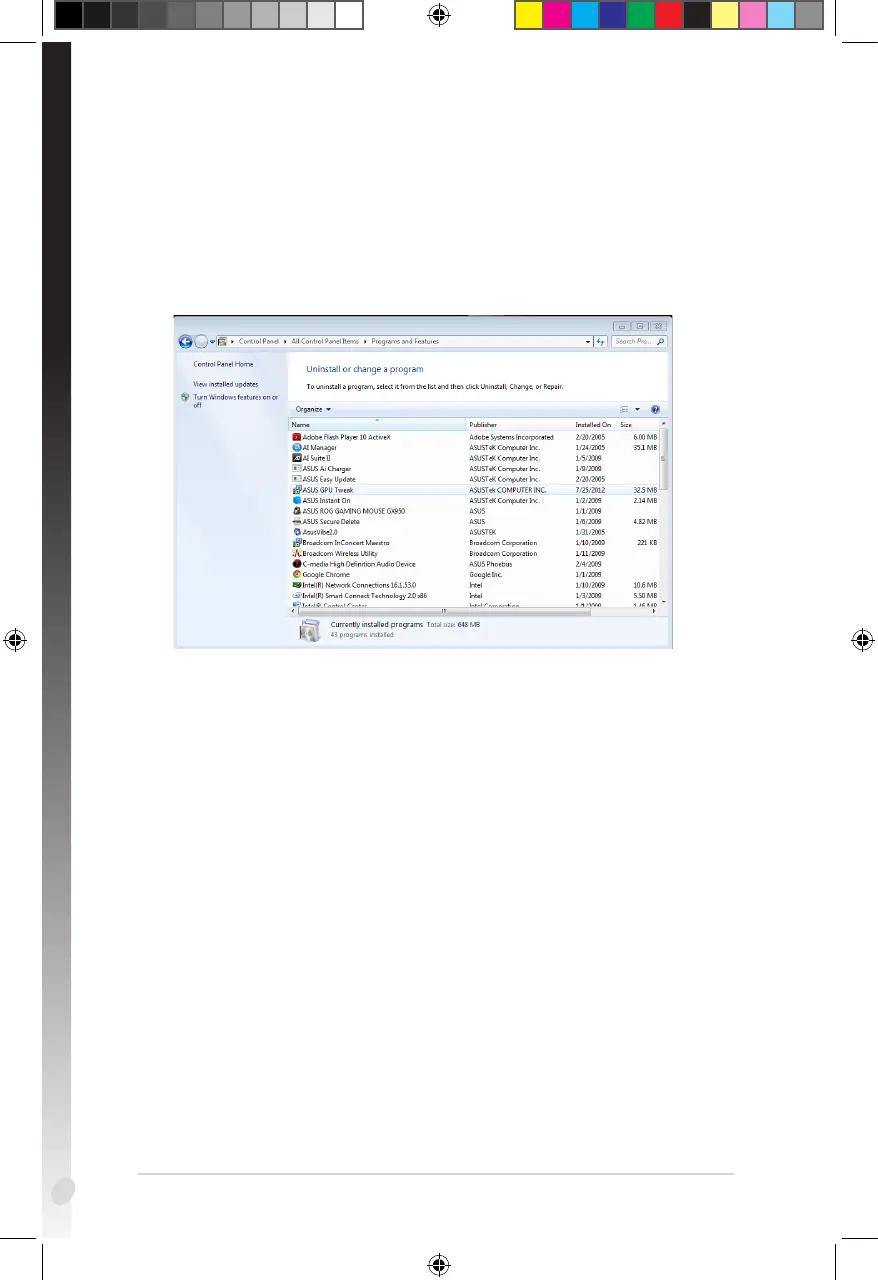Click the Google Chrome program icon

tap(296, 575)
